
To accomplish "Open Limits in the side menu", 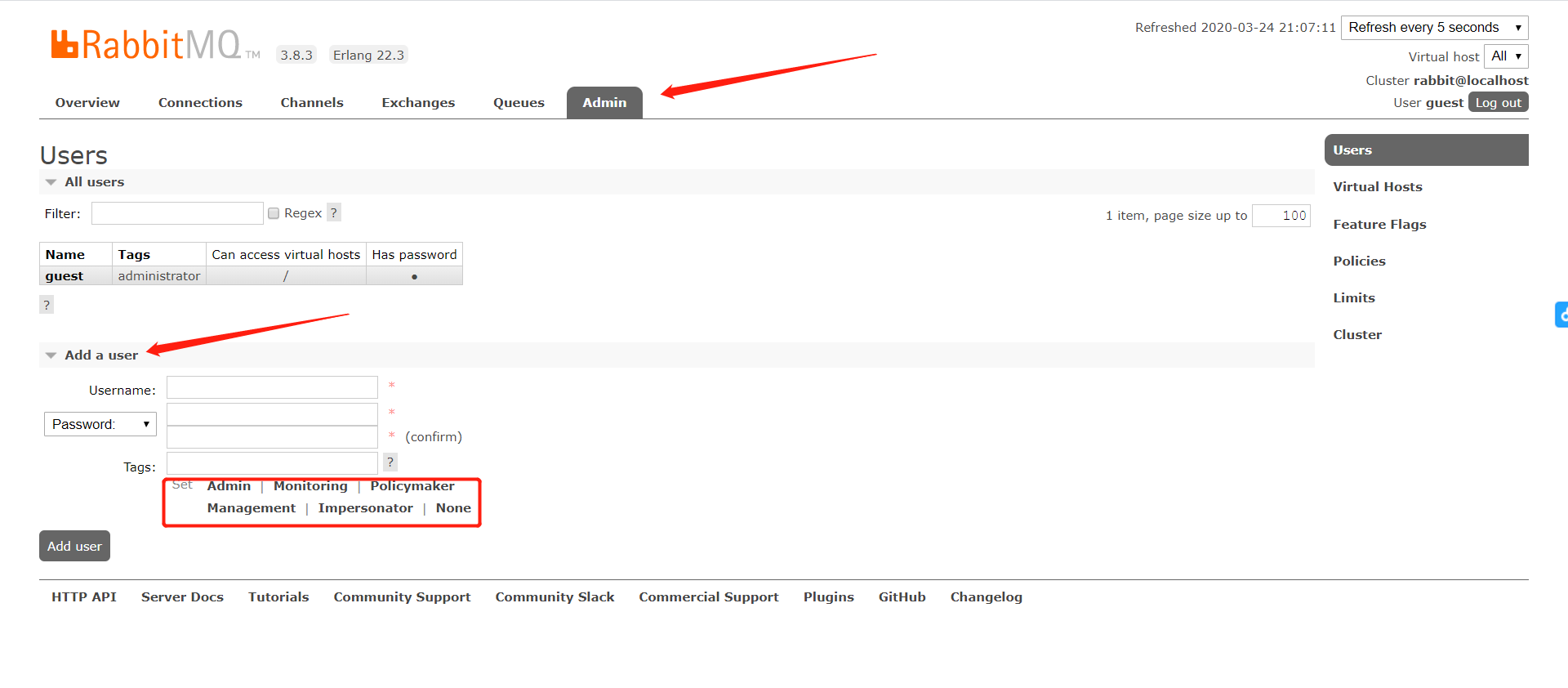I will (1354, 298).
